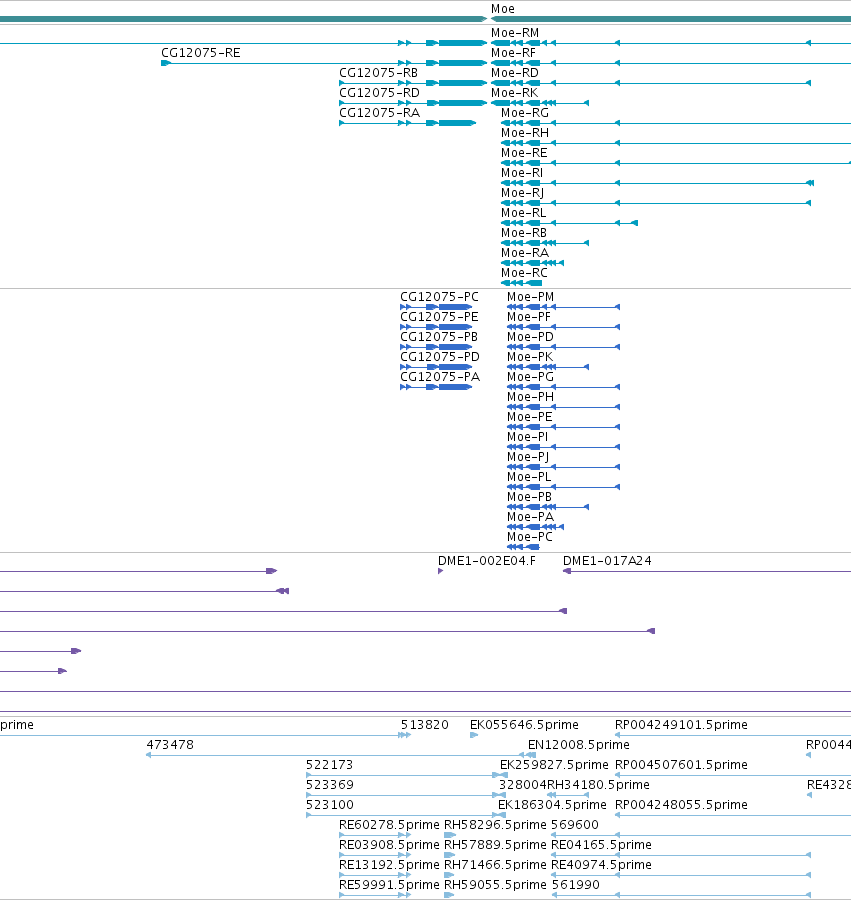Select the RH58296.5prime EST label
Screen dimensions: 851x900
pyautogui.click(x=495, y=825)
